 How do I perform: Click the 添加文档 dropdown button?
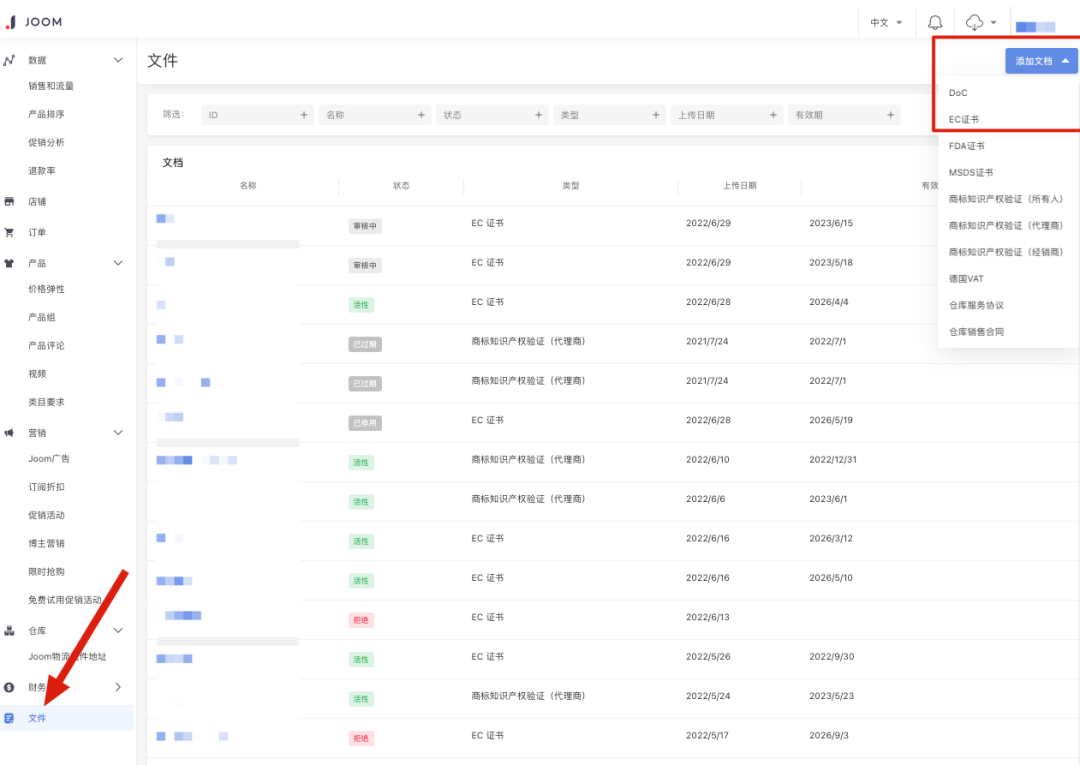[1041, 61]
